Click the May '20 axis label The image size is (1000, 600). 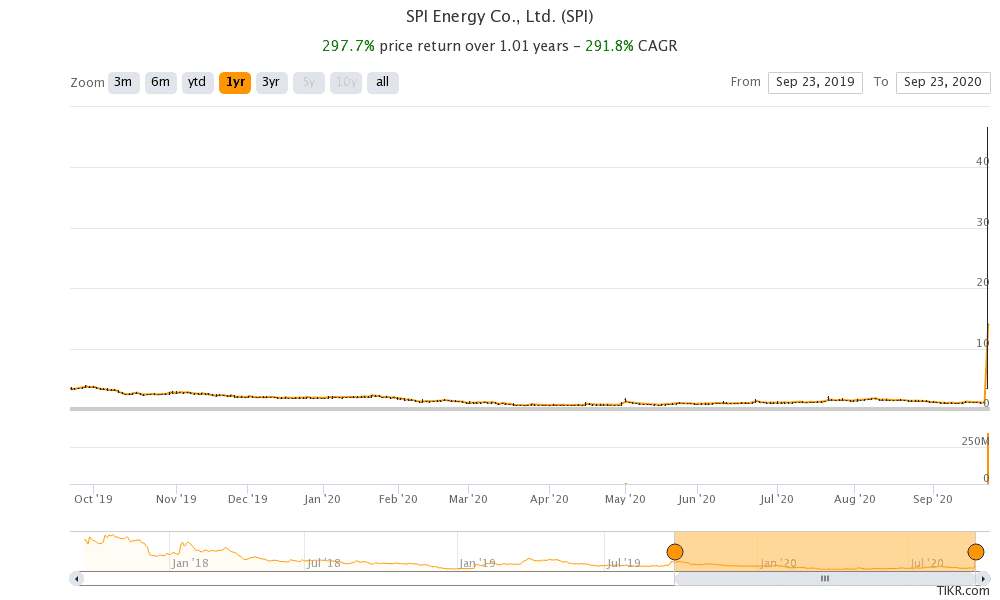(625, 499)
